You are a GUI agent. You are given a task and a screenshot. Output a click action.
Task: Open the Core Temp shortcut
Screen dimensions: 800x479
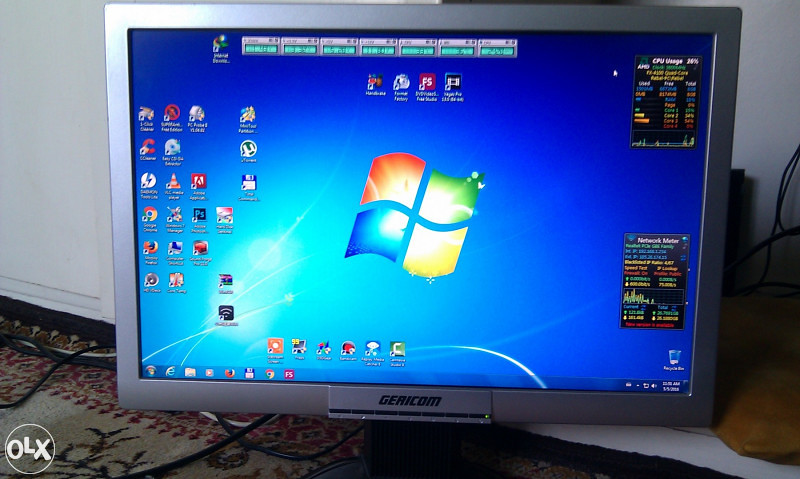[x=176, y=283]
